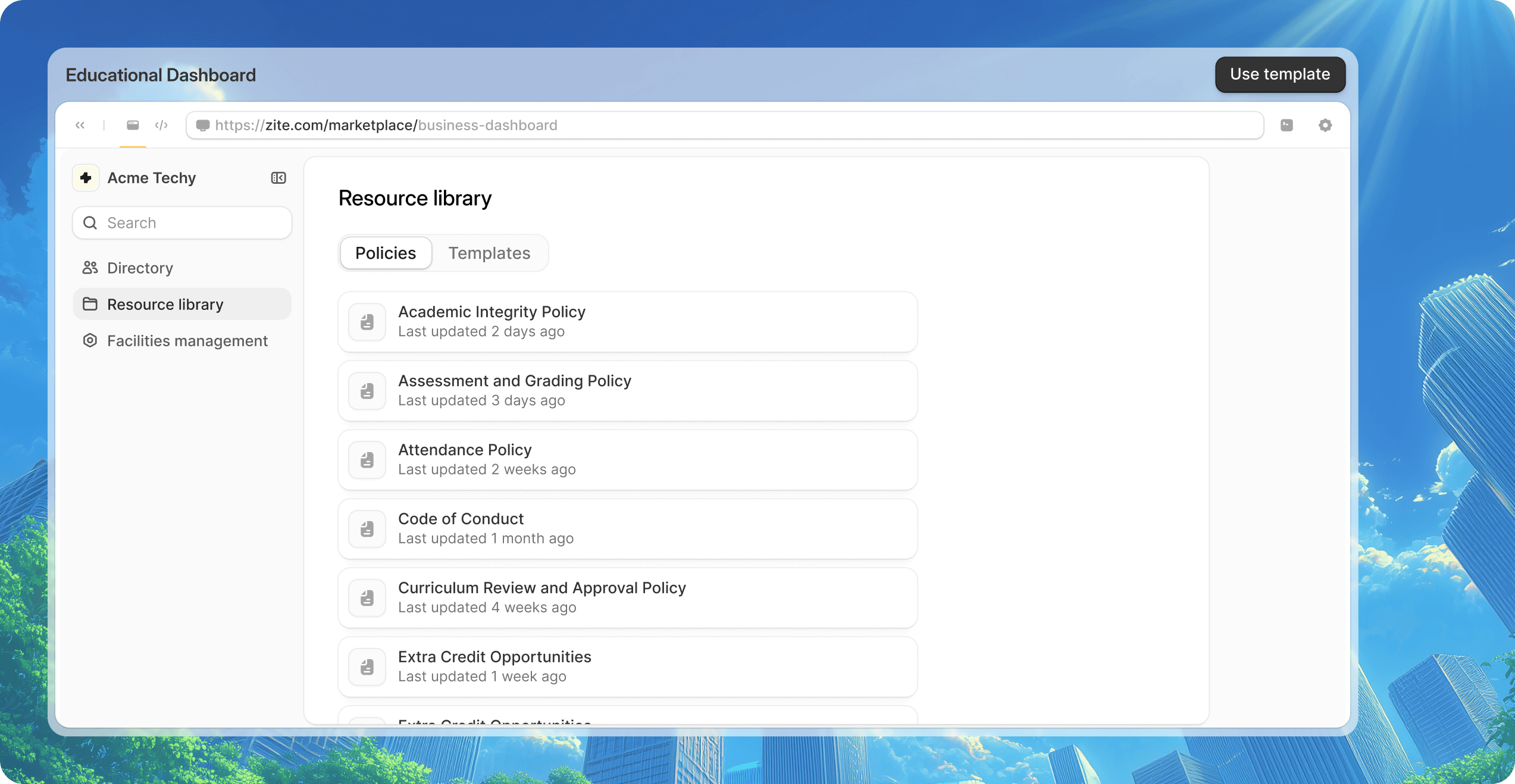
Task: Click the target icon beside Facilities management
Action: (90, 340)
